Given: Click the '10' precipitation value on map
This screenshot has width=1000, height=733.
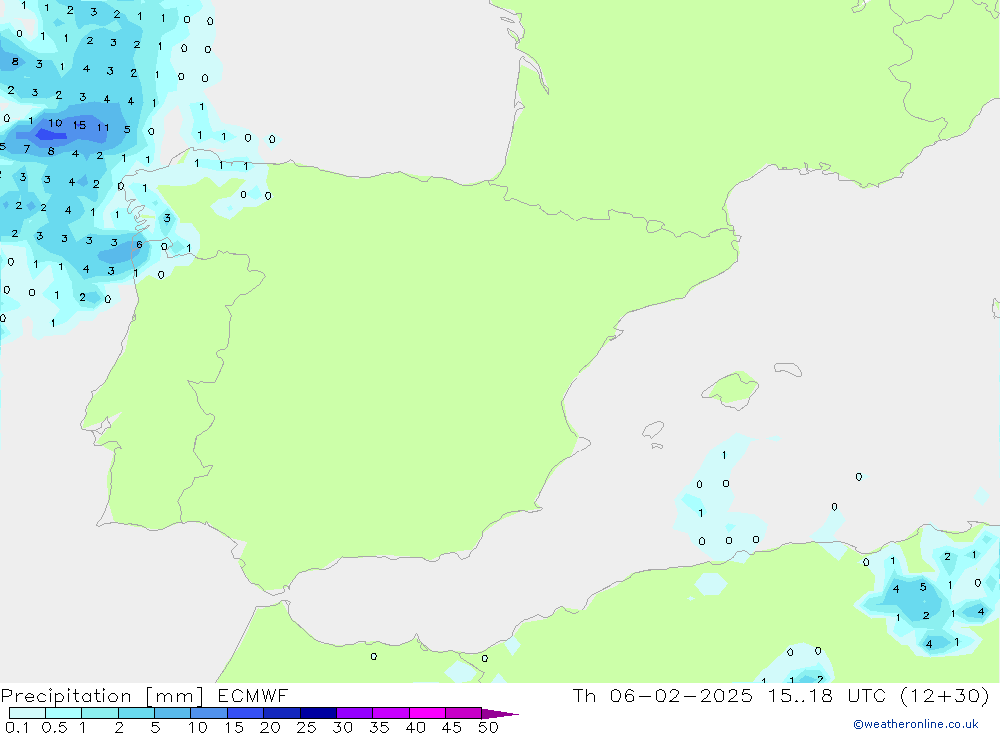Looking at the screenshot, I should 55,123.
